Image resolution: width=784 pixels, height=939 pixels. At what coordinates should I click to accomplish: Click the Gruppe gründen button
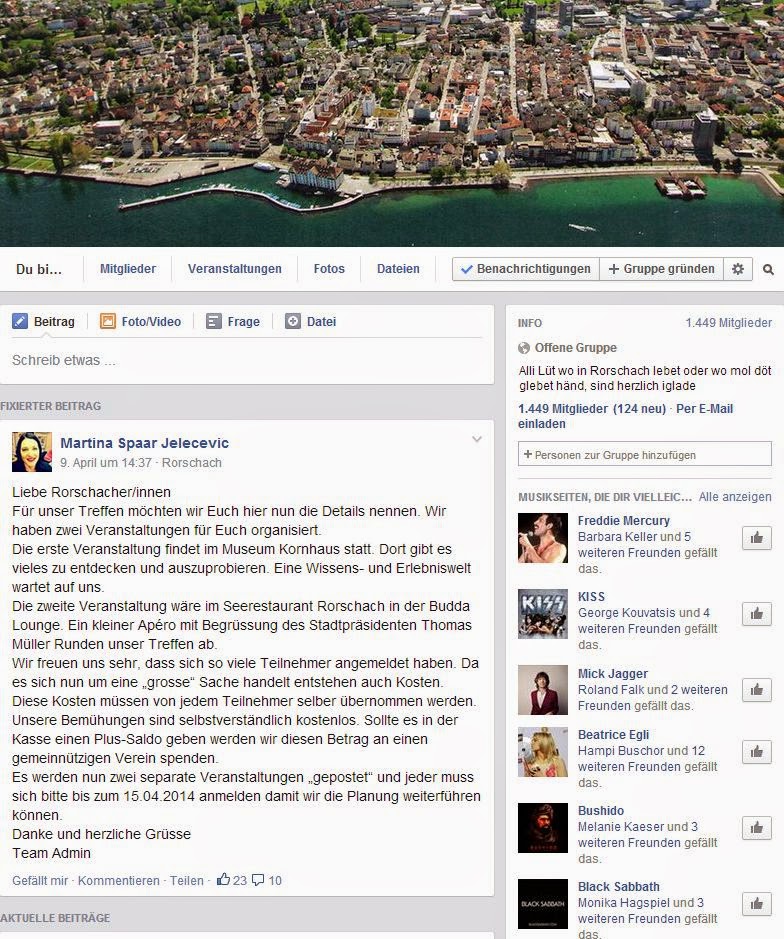tap(662, 269)
